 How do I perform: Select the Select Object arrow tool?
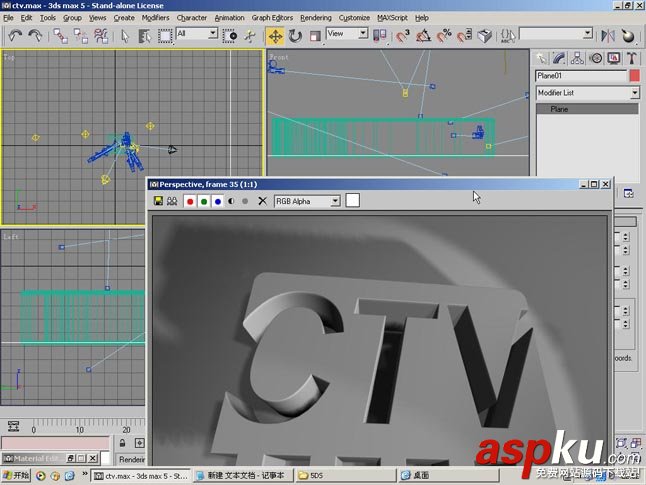pos(125,36)
